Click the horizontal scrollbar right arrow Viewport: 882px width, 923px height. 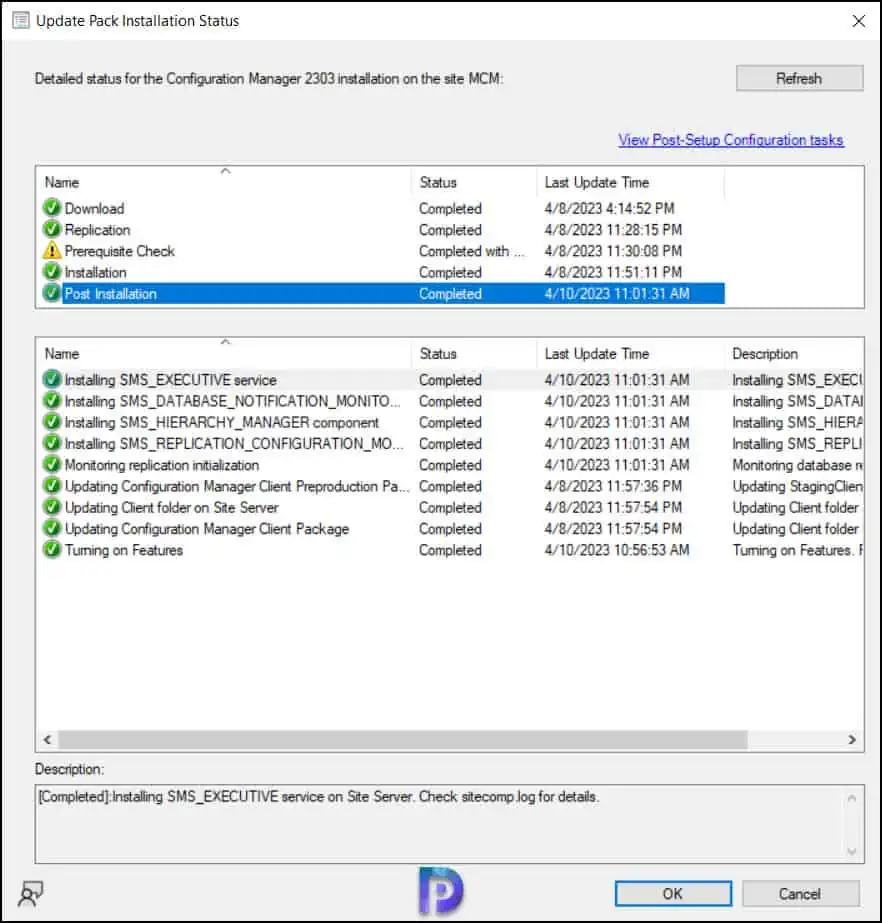[852, 739]
